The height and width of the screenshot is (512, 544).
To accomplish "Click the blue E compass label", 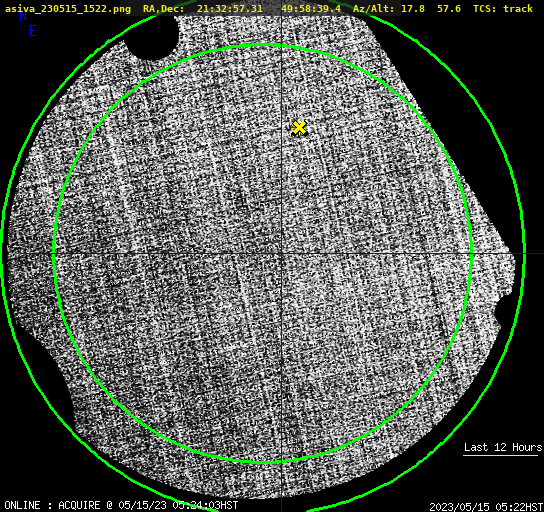I will point(33,31).
